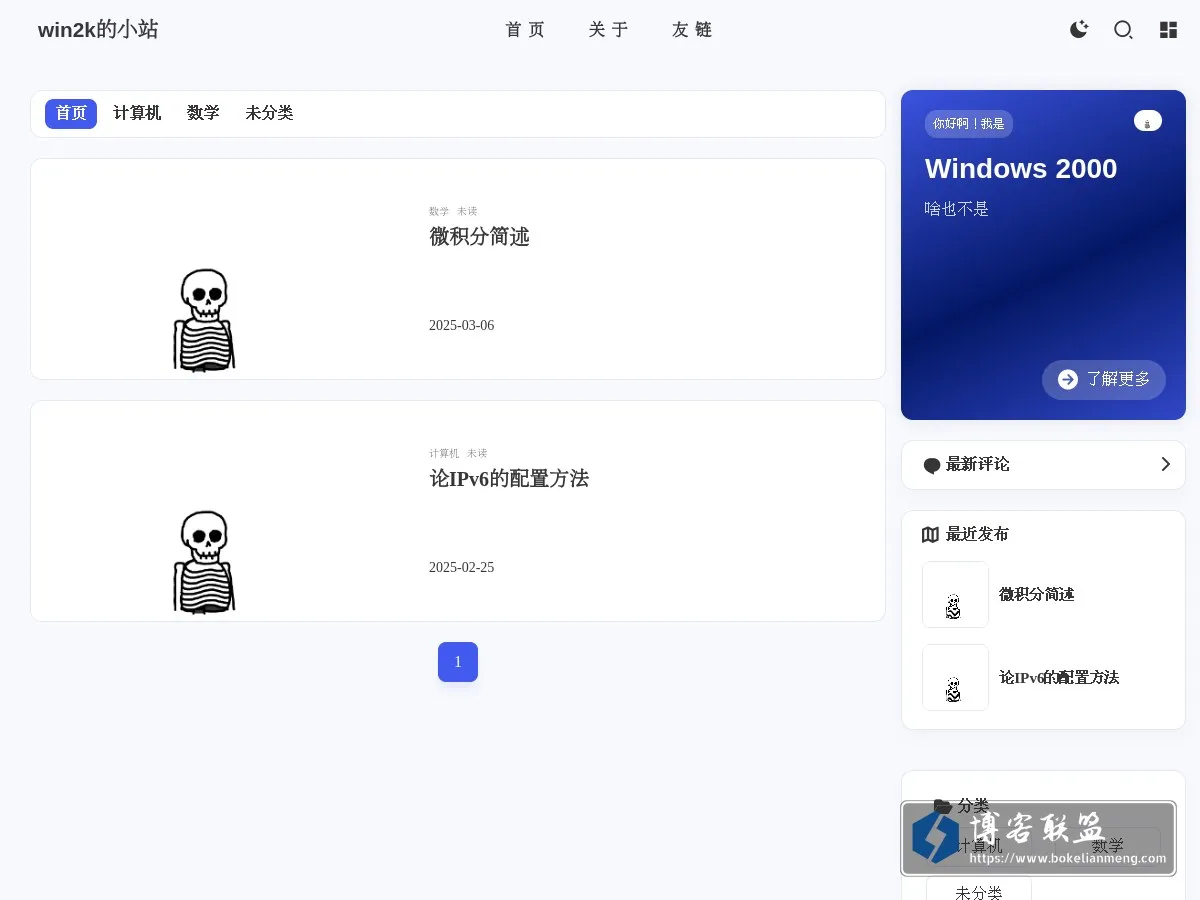
Task: Click the date 2025-03-06
Action: 461,326
